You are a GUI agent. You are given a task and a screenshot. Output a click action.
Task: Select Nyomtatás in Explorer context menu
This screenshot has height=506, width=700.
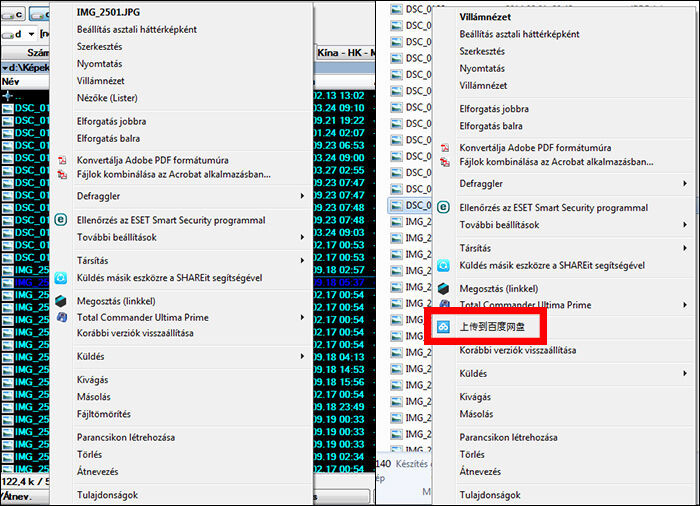point(482,68)
